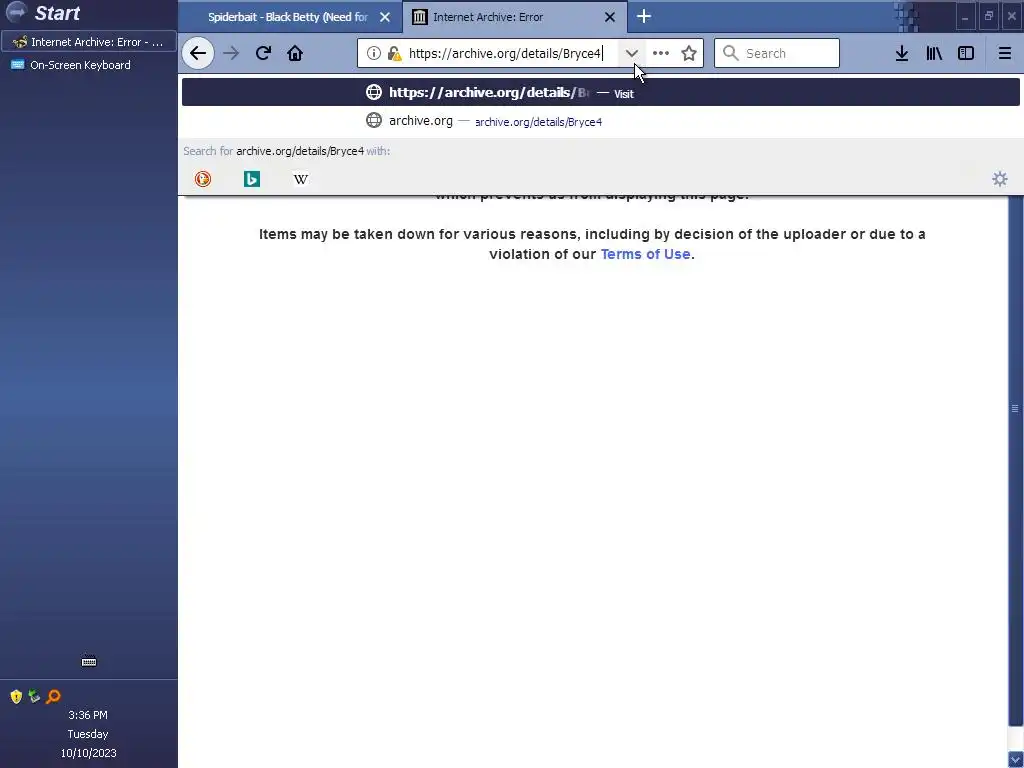The width and height of the screenshot is (1024, 768).
Task: Follow the Terms of Use link
Action: 645,254
